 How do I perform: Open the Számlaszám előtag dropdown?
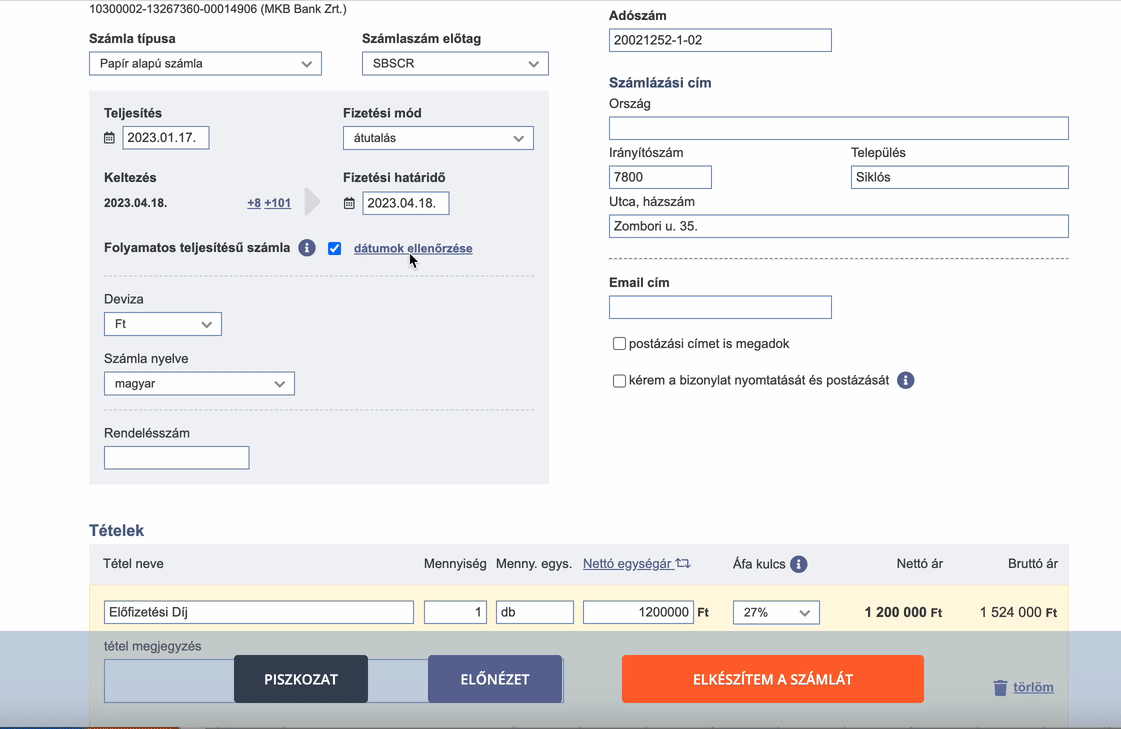[455, 64]
